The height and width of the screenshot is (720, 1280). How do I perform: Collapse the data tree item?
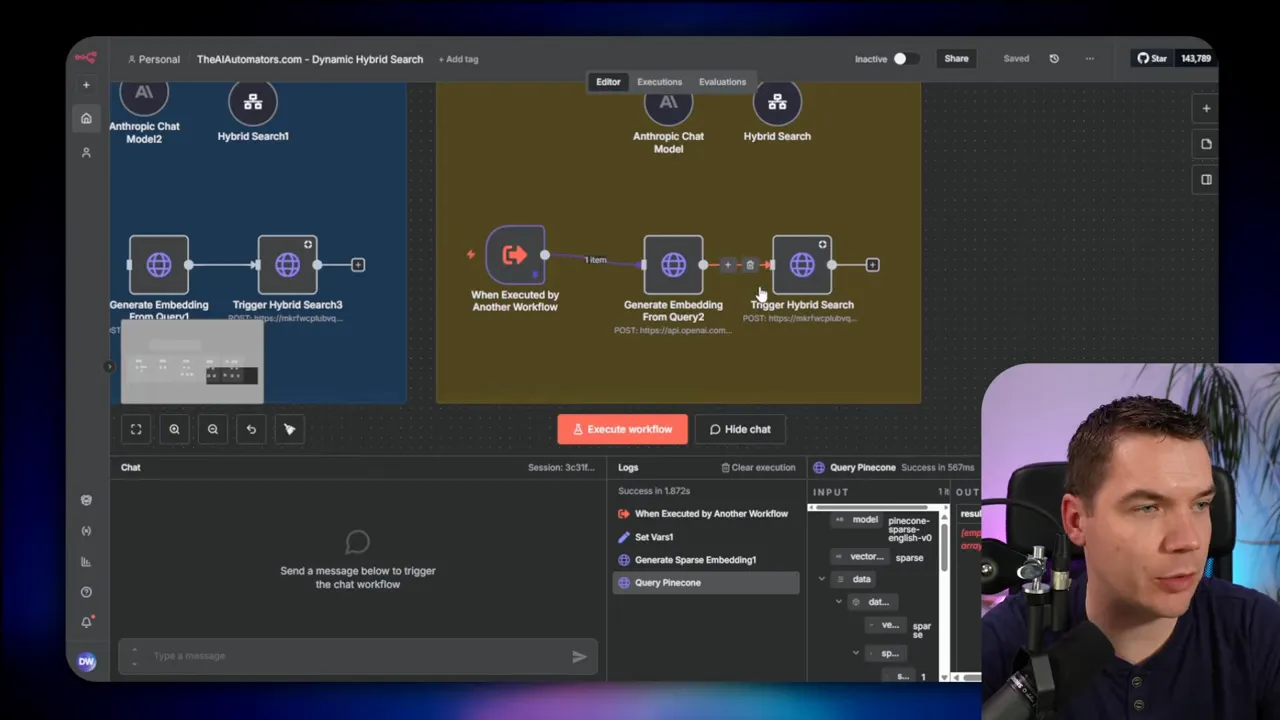click(x=822, y=579)
